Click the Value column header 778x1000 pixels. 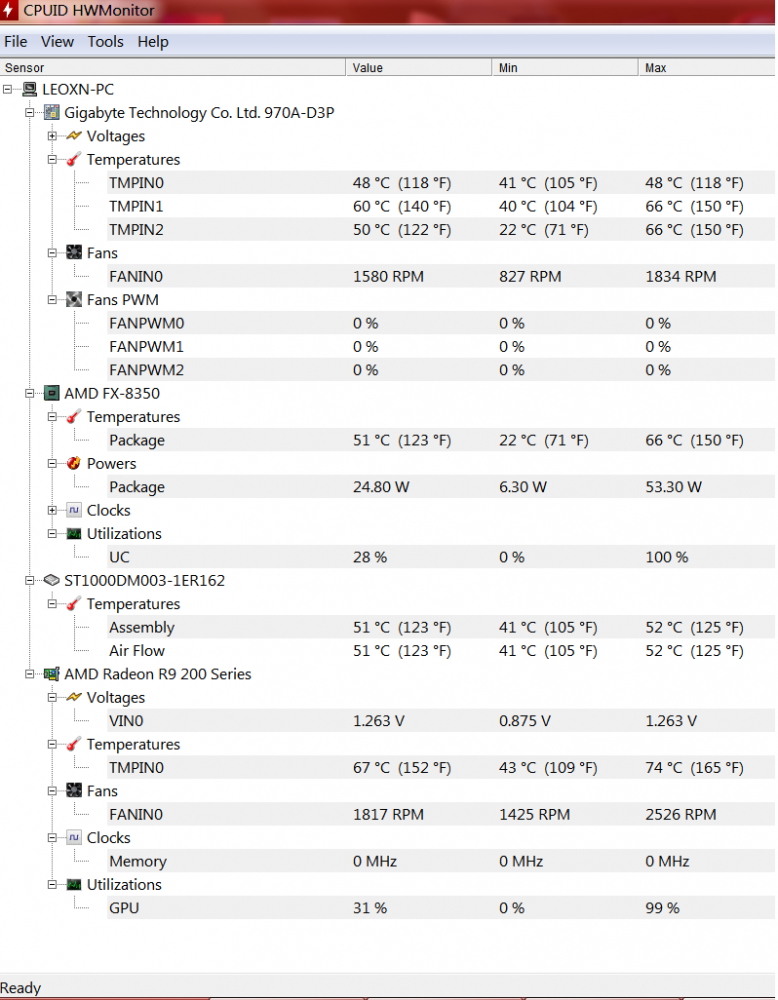pyautogui.click(x=368, y=68)
